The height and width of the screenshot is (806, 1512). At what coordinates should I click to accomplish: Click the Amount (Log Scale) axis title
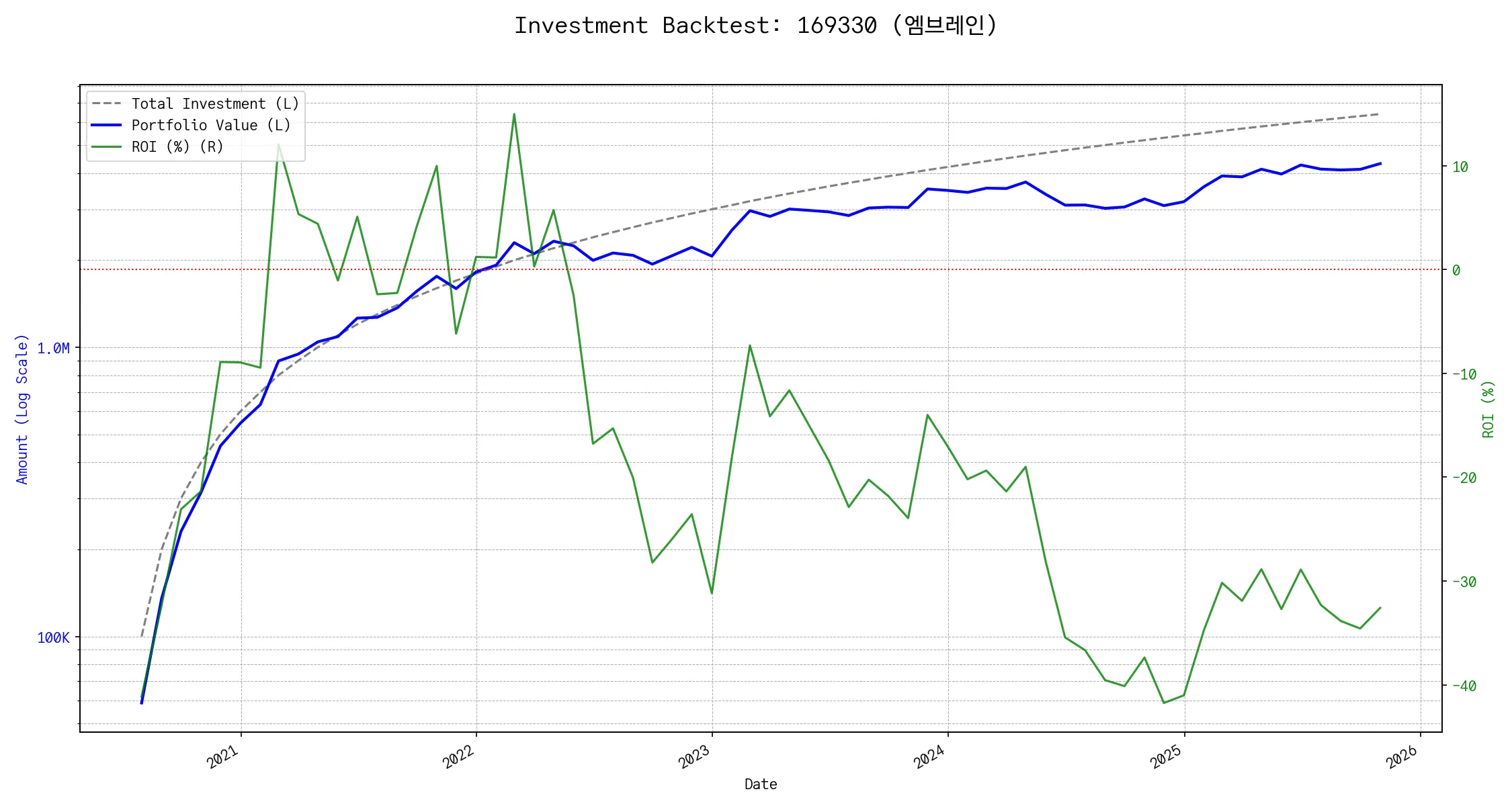pyautogui.click(x=22, y=409)
